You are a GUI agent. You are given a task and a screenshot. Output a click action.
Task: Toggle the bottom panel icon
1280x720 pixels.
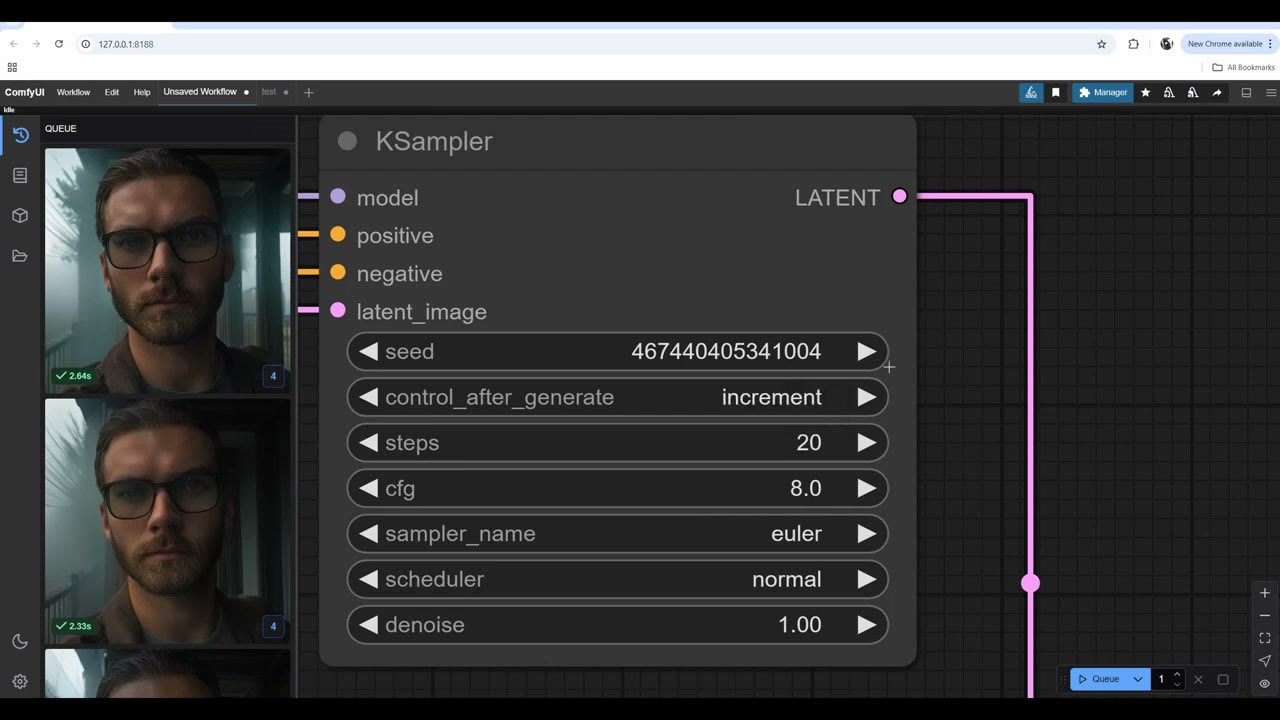[1246, 92]
